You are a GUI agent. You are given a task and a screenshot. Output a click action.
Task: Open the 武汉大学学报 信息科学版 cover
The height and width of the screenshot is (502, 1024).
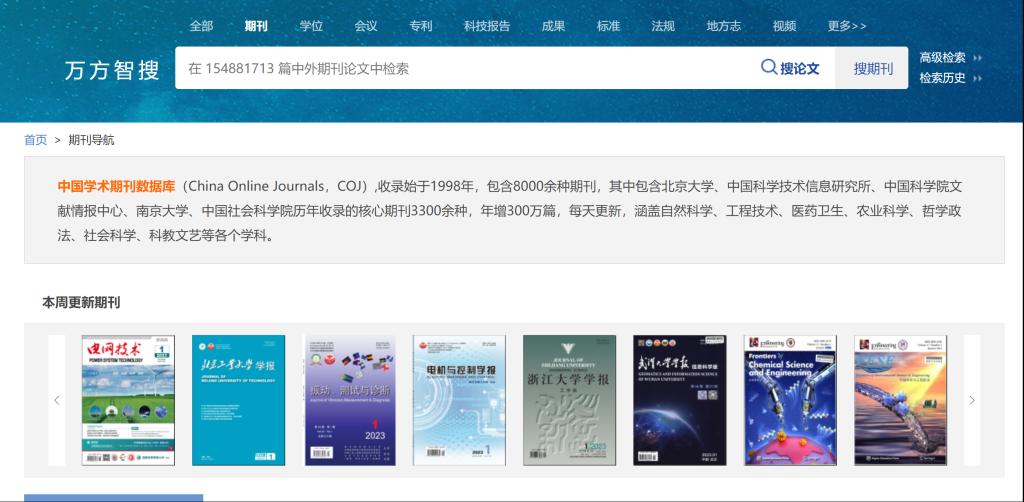(680, 400)
